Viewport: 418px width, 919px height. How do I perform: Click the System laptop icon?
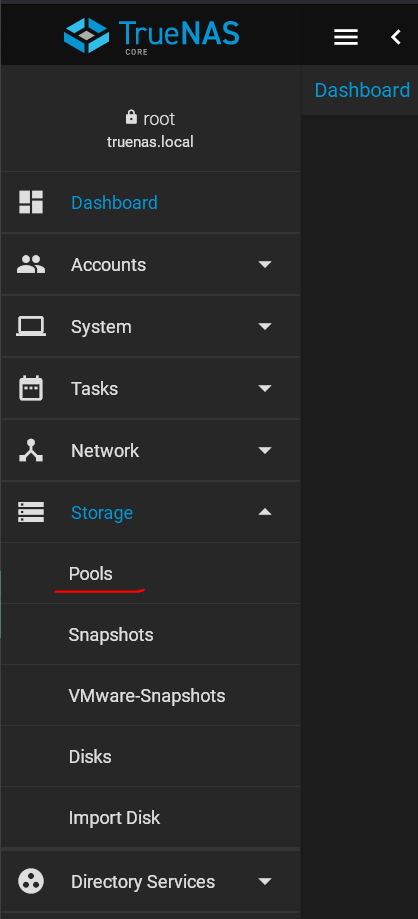click(31, 326)
